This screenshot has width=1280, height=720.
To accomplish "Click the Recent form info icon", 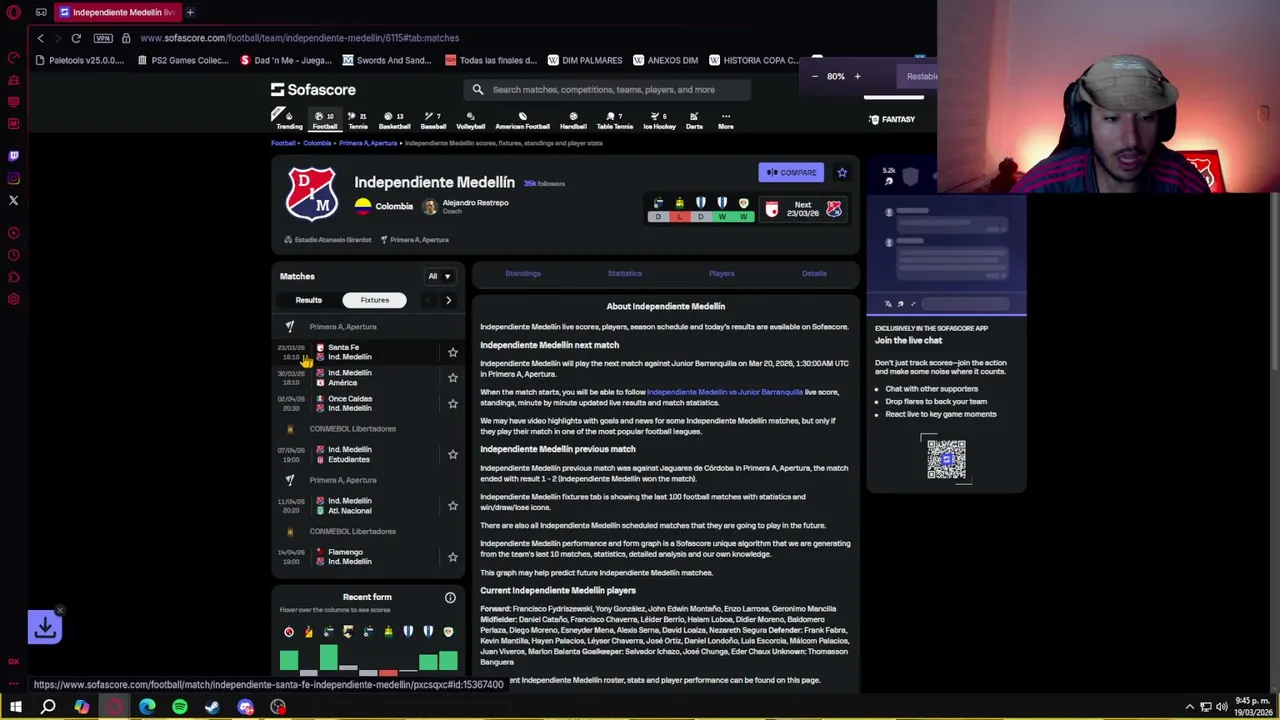I will 450,598.
